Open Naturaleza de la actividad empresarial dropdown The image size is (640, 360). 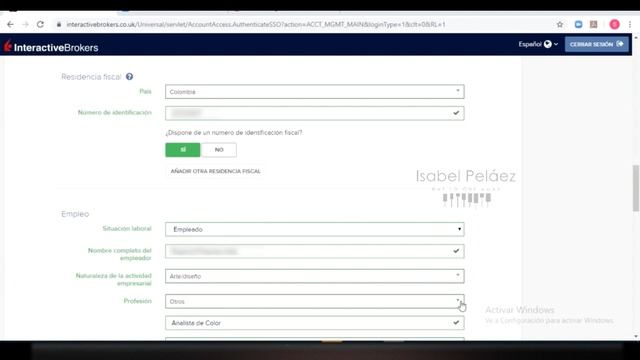pos(315,276)
